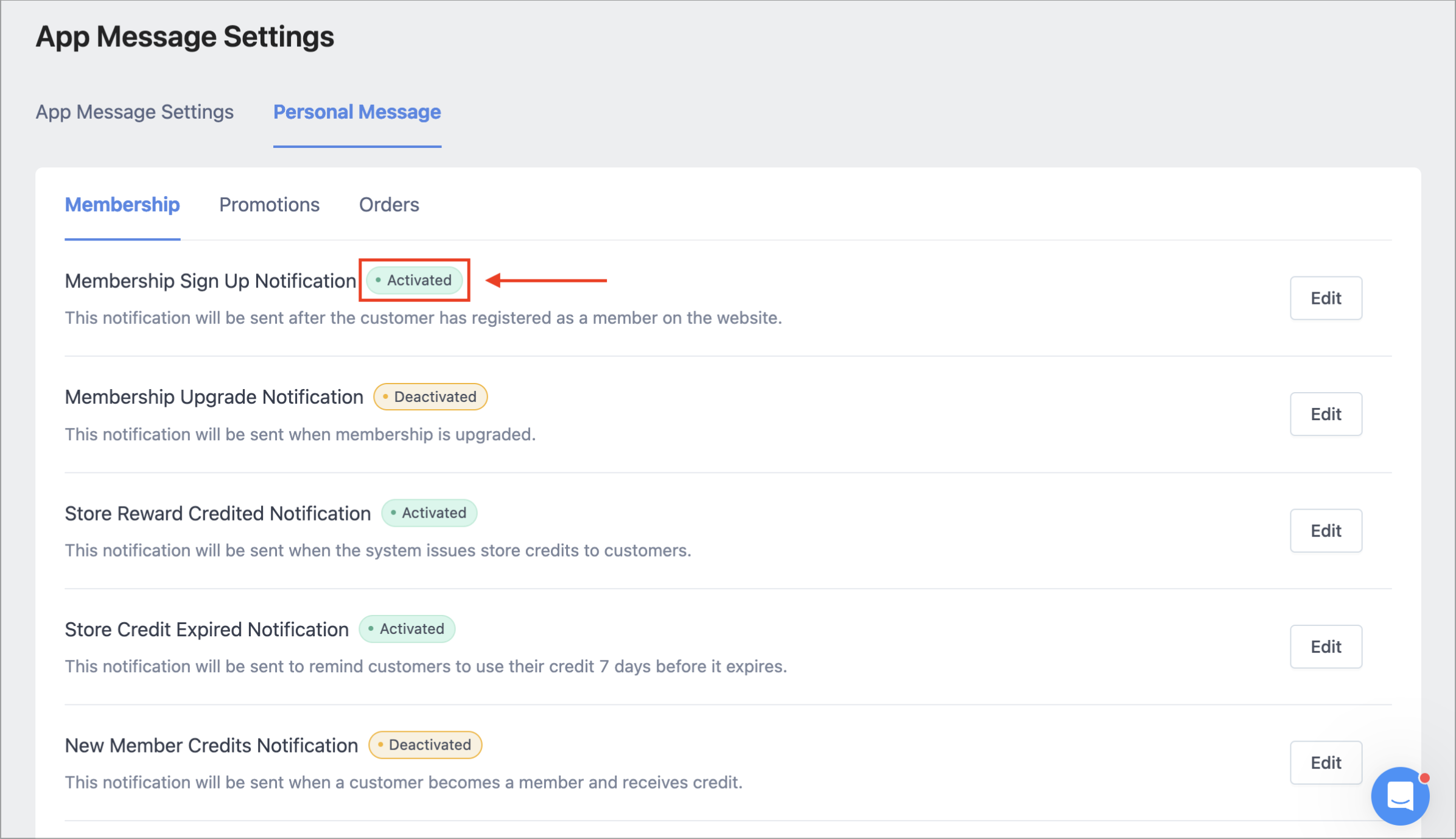This screenshot has width=1456, height=839.
Task: Click Activated badge for Membership Sign Up
Action: pyautogui.click(x=414, y=280)
